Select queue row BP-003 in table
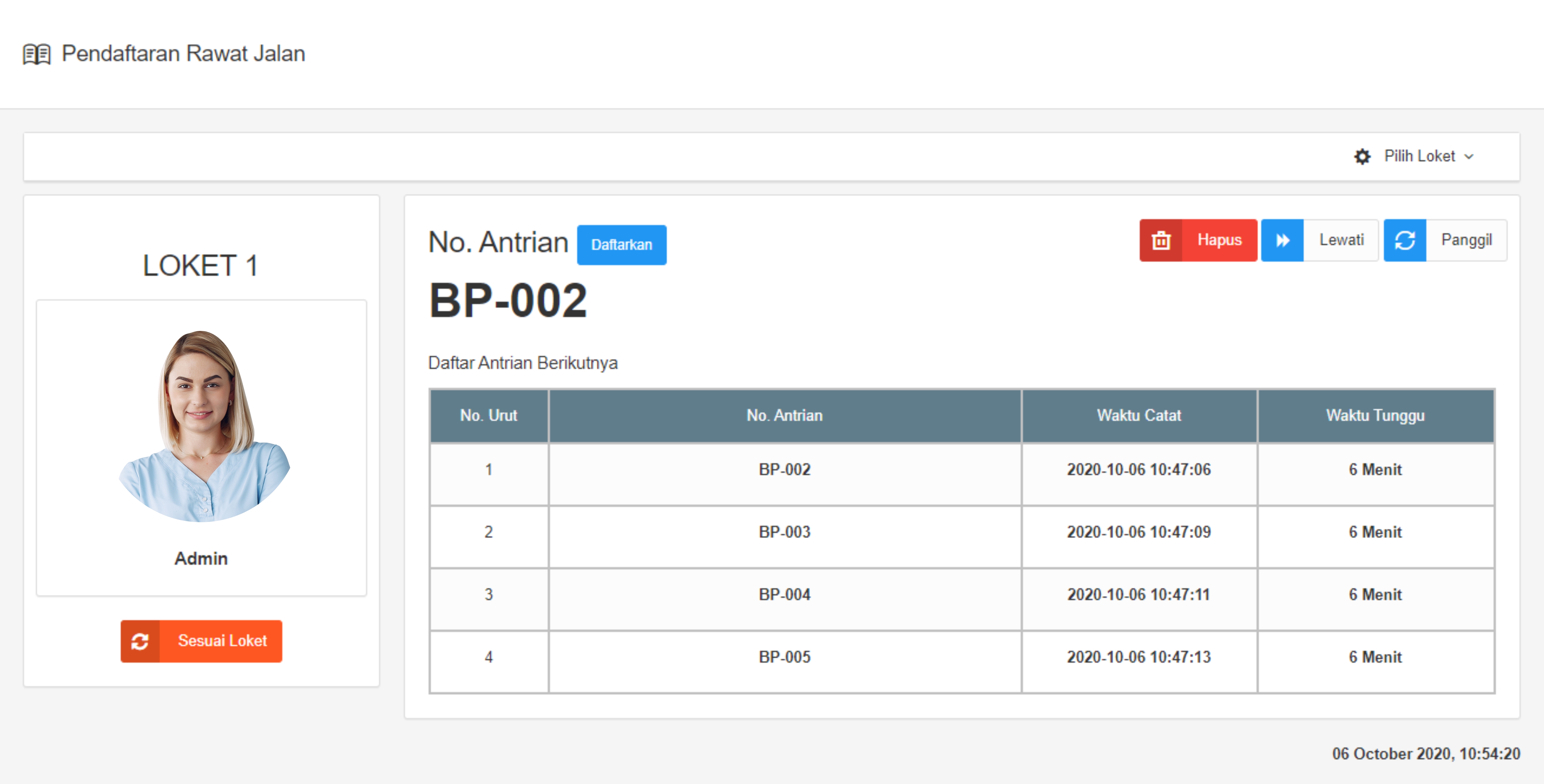Screen dimensions: 1544x784 (x=784, y=532)
